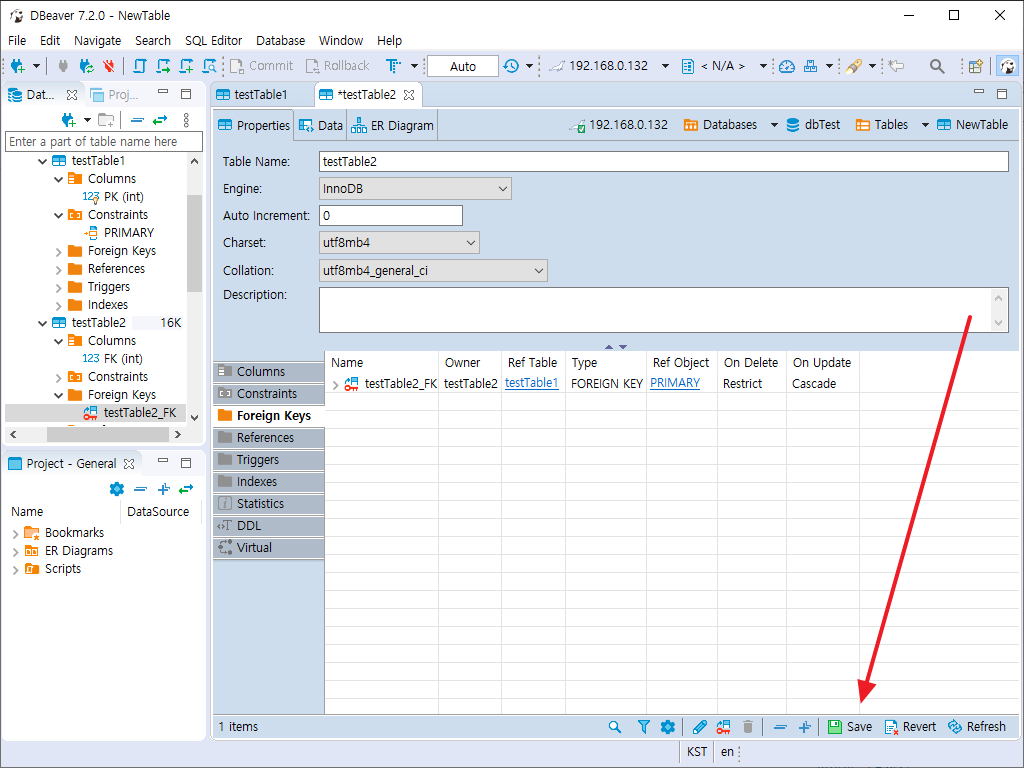This screenshot has height=768, width=1024.
Task: Click the Save button
Action: coord(850,727)
